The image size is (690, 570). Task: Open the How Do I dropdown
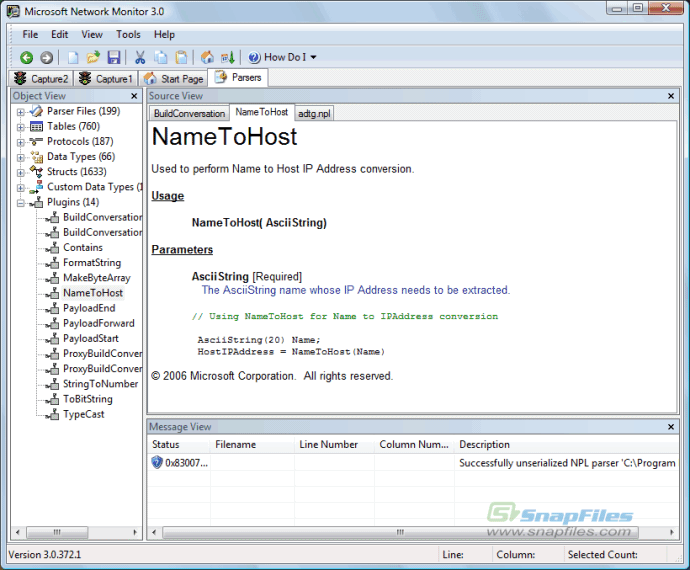282,57
